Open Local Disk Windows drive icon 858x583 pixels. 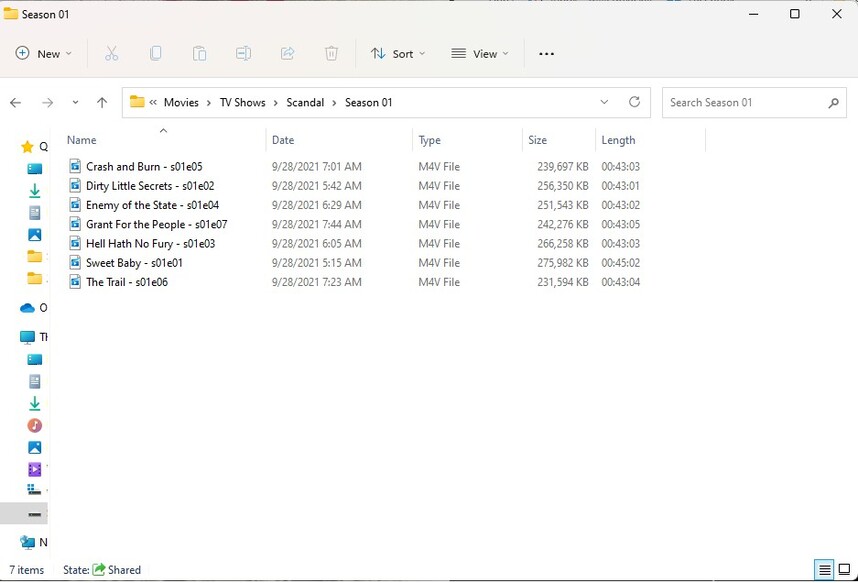(x=34, y=490)
